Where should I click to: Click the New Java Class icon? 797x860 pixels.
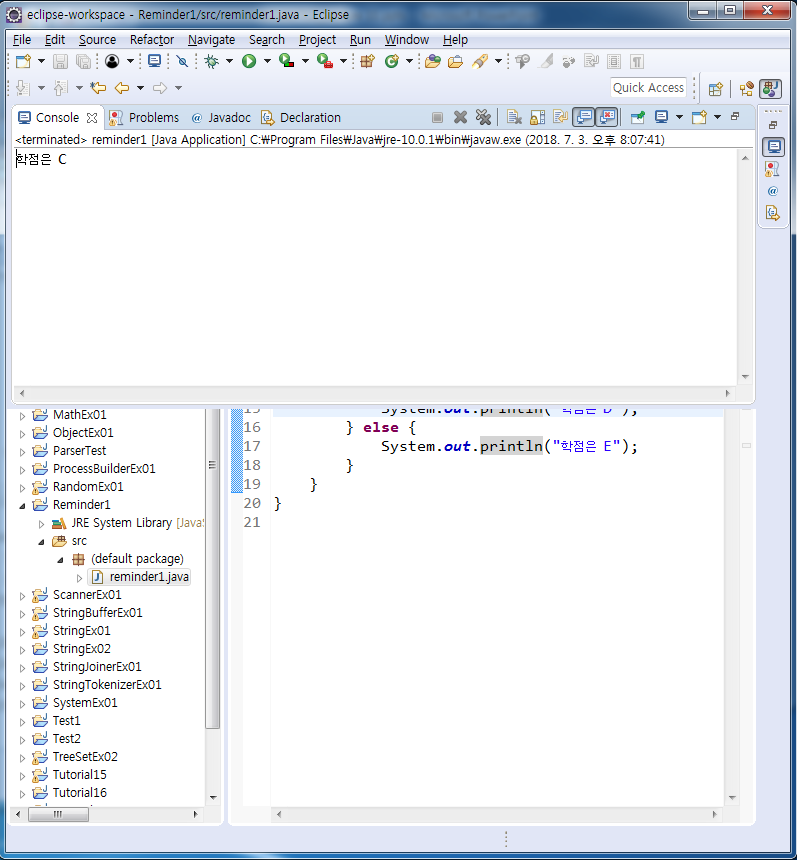click(392, 61)
